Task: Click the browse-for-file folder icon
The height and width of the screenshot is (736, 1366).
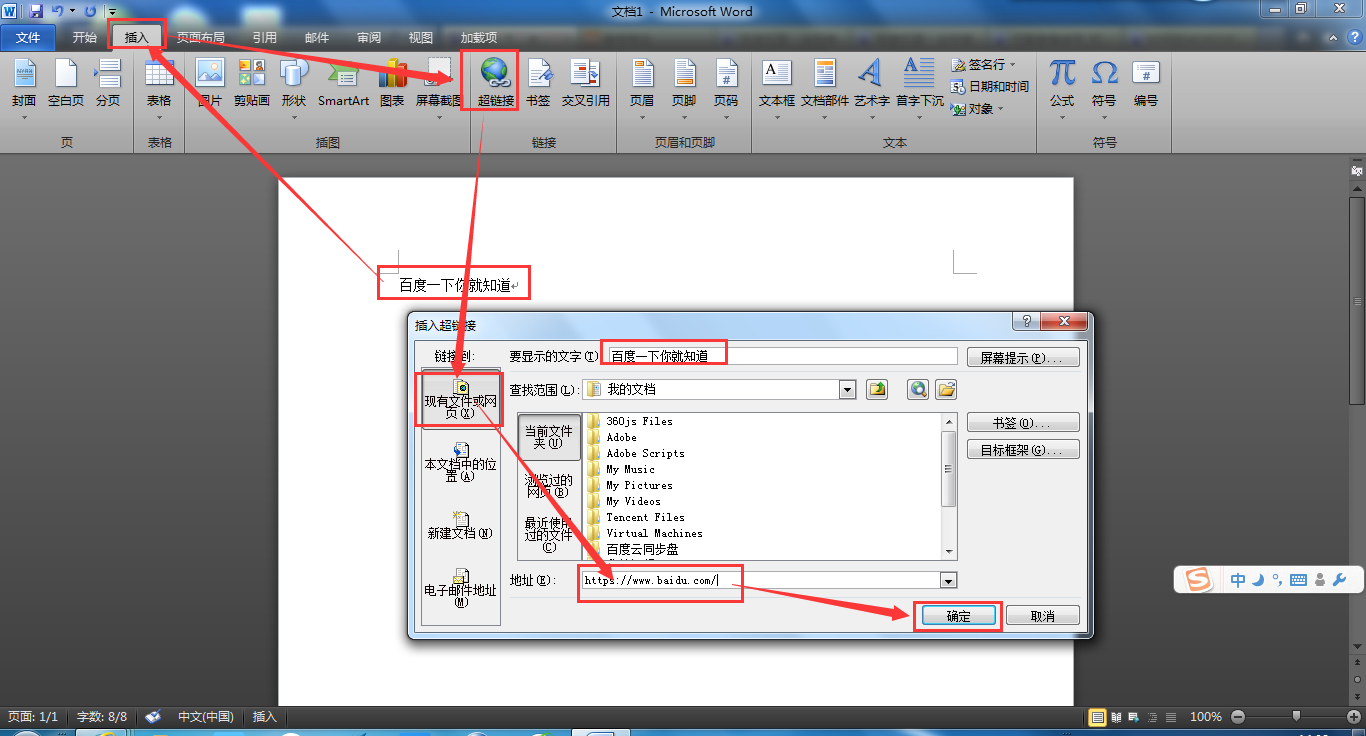Action: pyautogui.click(x=946, y=389)
